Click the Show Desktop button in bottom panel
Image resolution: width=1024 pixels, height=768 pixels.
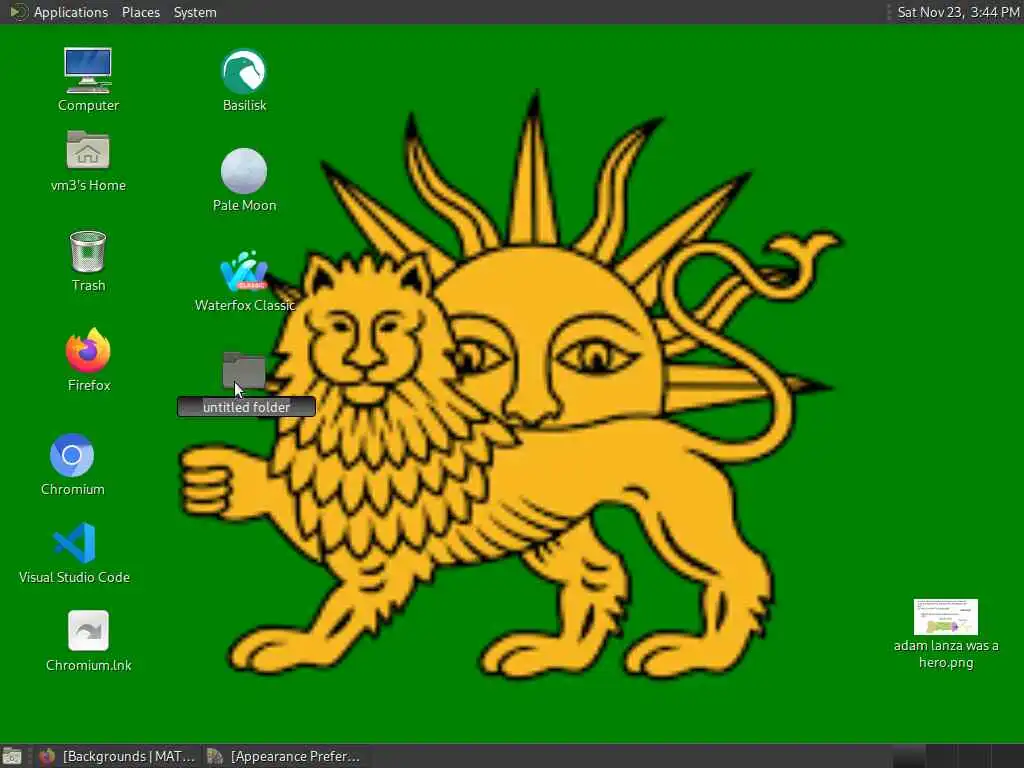[x=12, y=756]
